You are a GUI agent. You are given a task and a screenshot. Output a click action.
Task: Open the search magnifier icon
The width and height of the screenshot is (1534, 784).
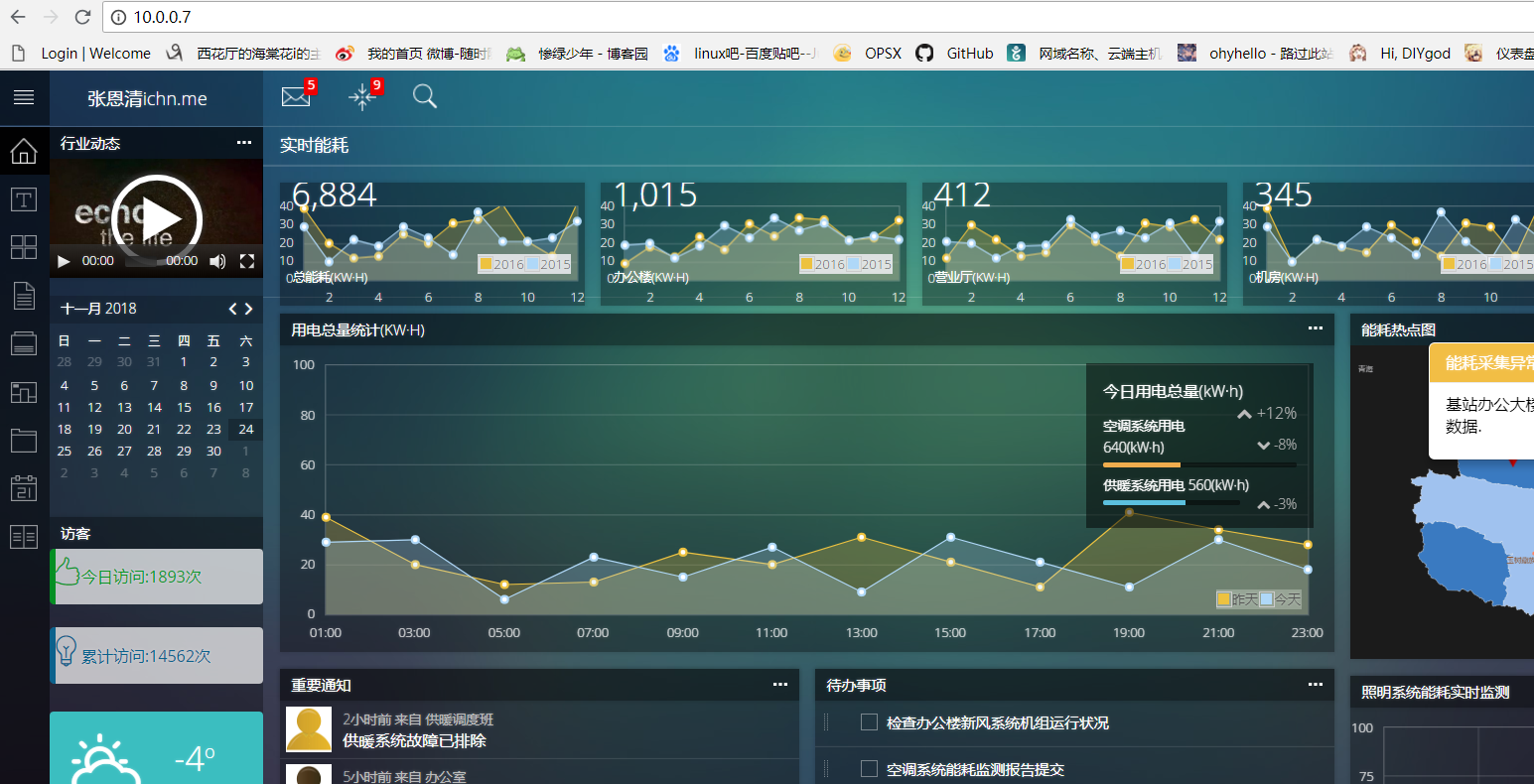click(x=424, y=96)
